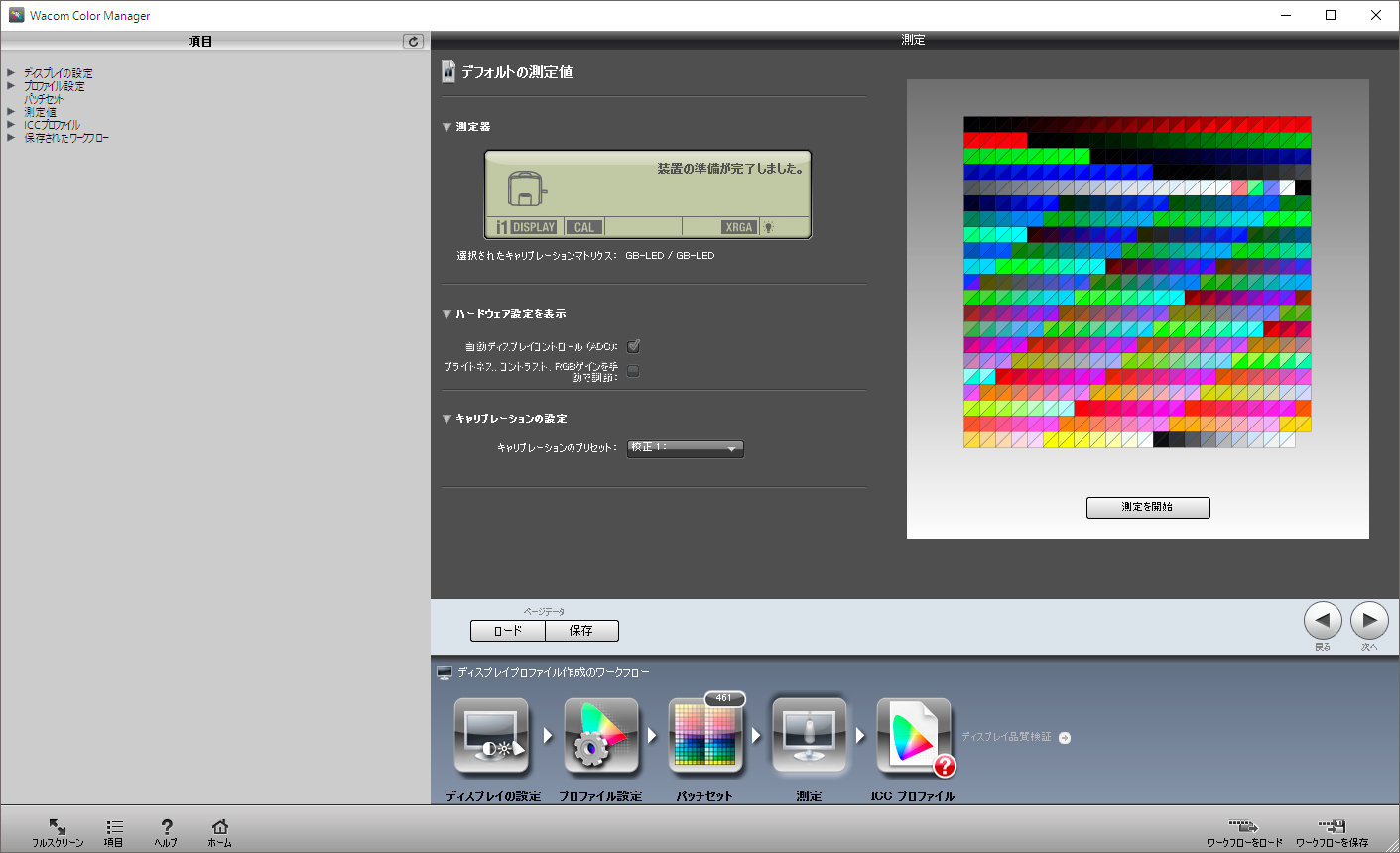Click the DISPLAY indicator in device status
The width and height of the screenshot is (1400, 853).
coord(534,227)
